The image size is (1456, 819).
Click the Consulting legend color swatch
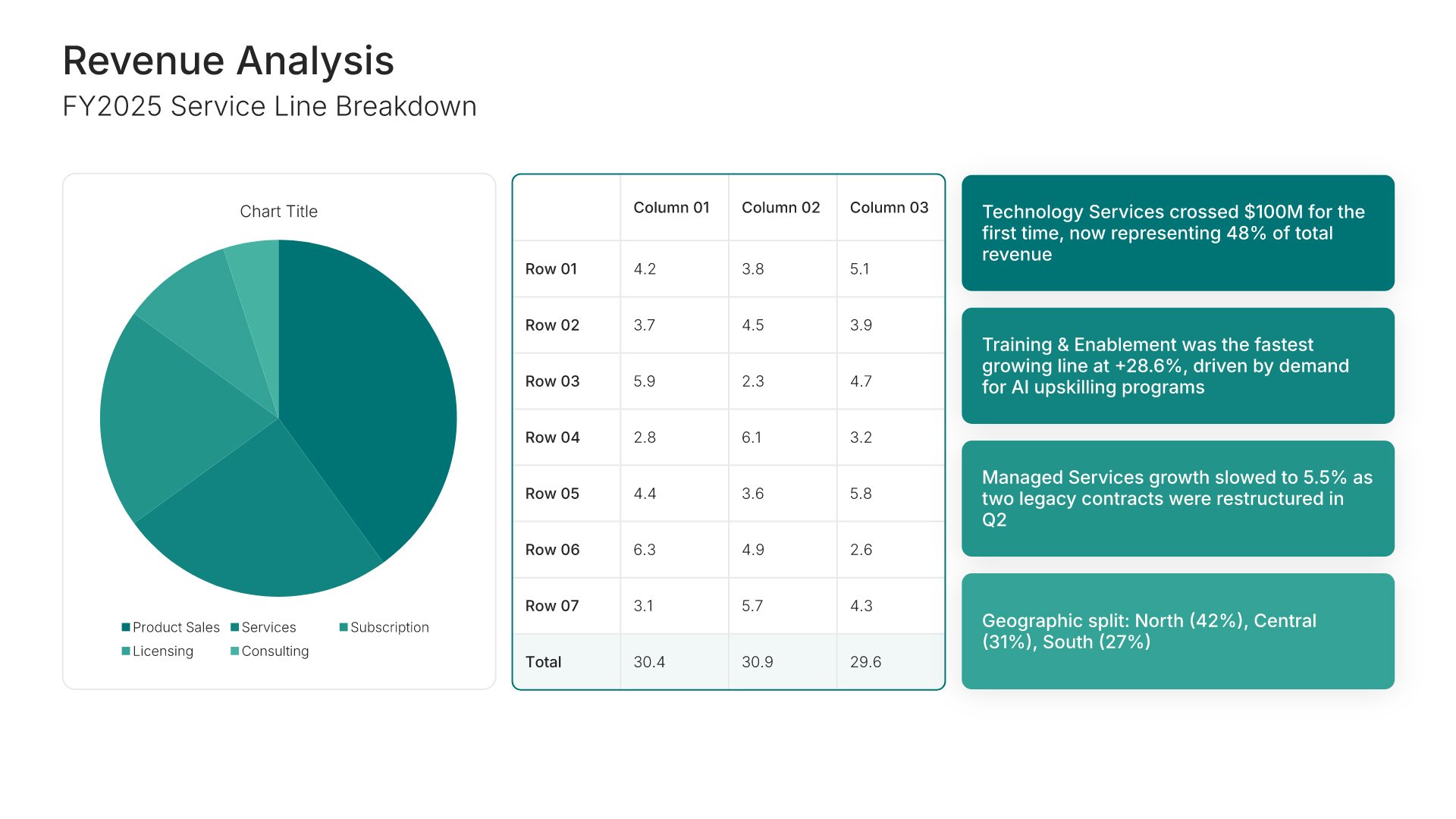pyautogui.click(x=235, y=651)
